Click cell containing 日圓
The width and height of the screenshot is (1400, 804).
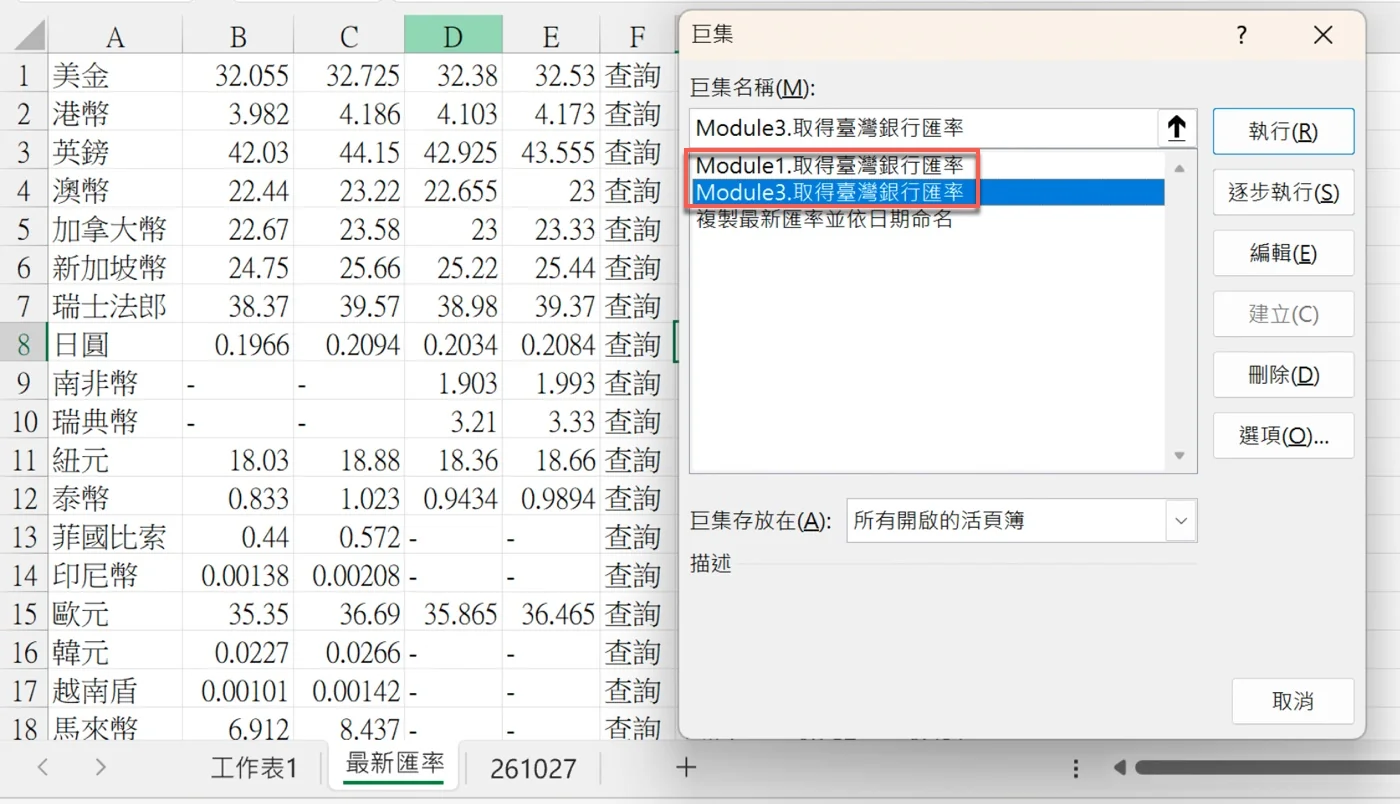[x=115, y=345]
